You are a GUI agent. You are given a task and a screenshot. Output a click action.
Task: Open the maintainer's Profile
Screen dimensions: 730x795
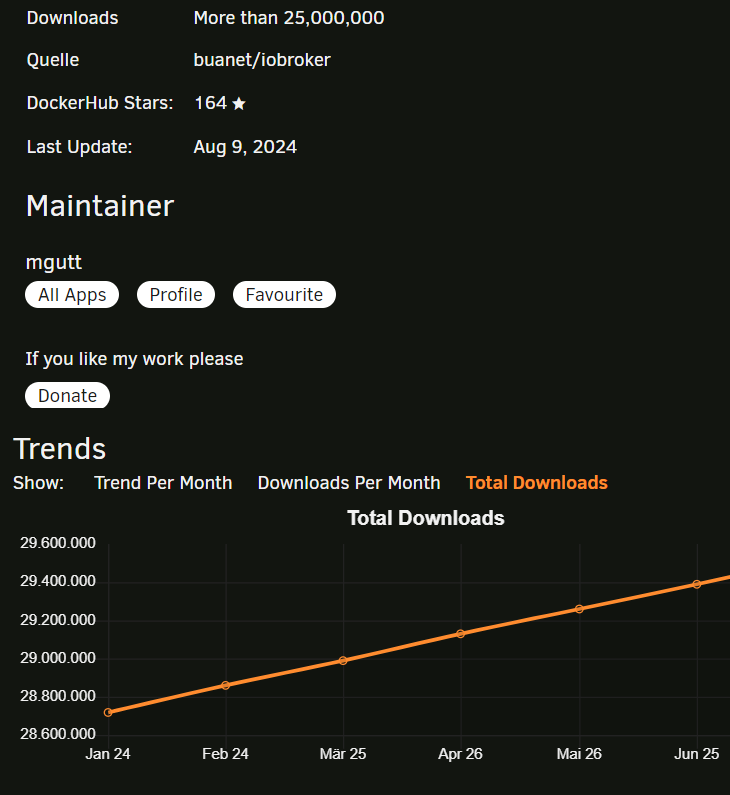pyautogui.click(x=176, y=295)
